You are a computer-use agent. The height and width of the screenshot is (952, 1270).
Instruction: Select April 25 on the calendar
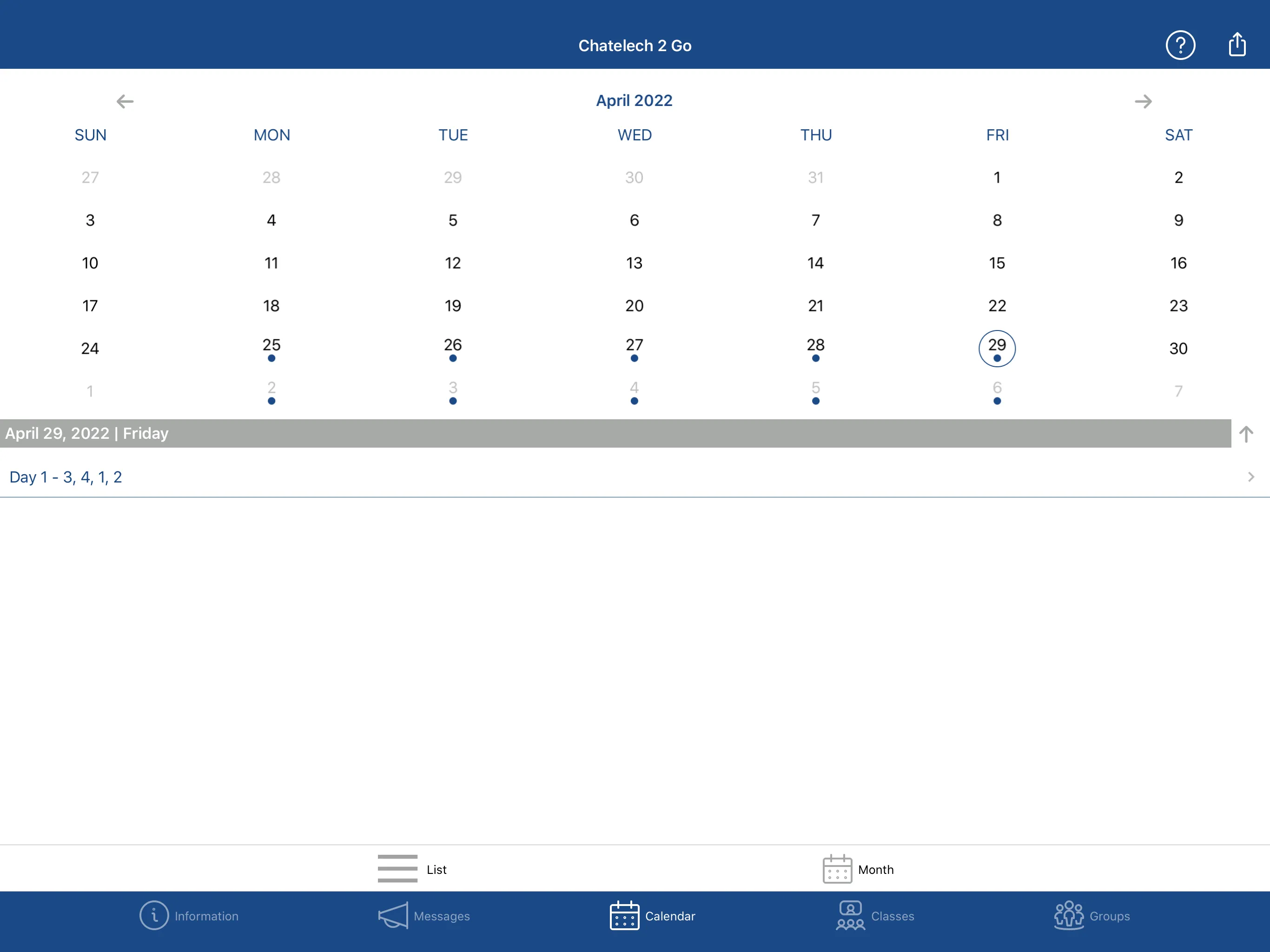[271, 348]
